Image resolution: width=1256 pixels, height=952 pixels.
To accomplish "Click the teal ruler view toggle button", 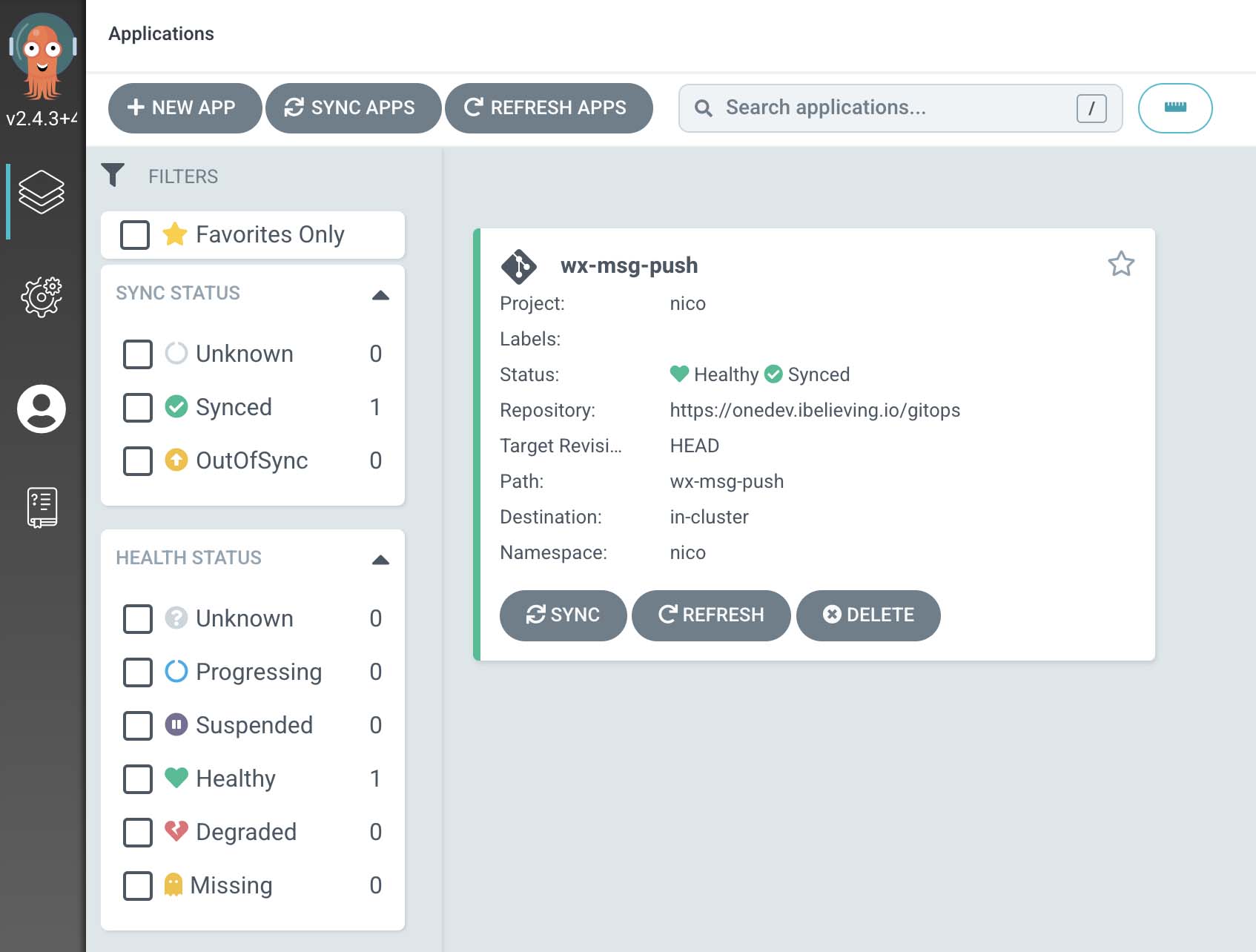I will coord(1175,108).
